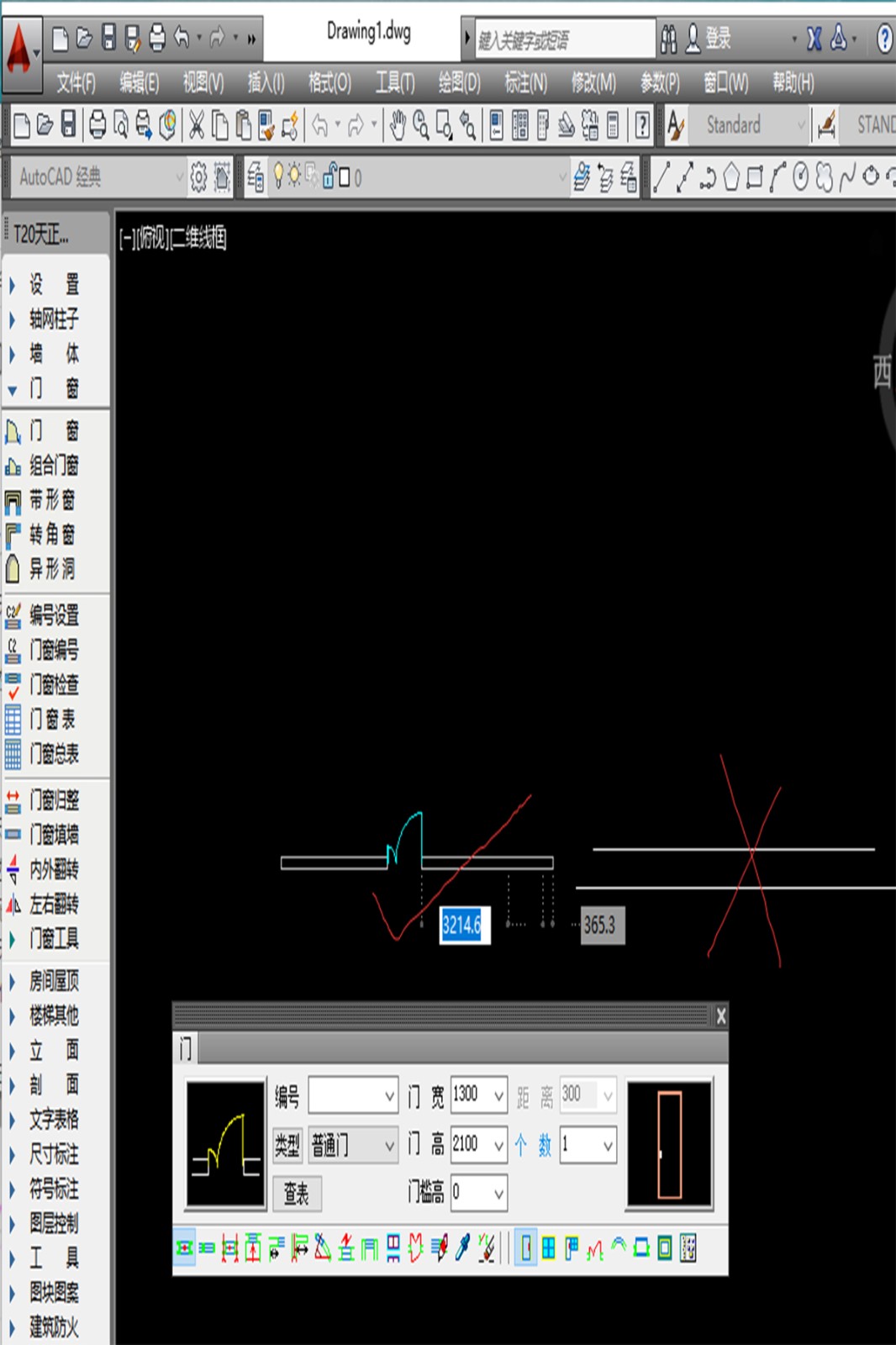This screenshot has height=1345, width=896.
Task: Open the workspace settings gear icon
Action: [x=198, y=177]
